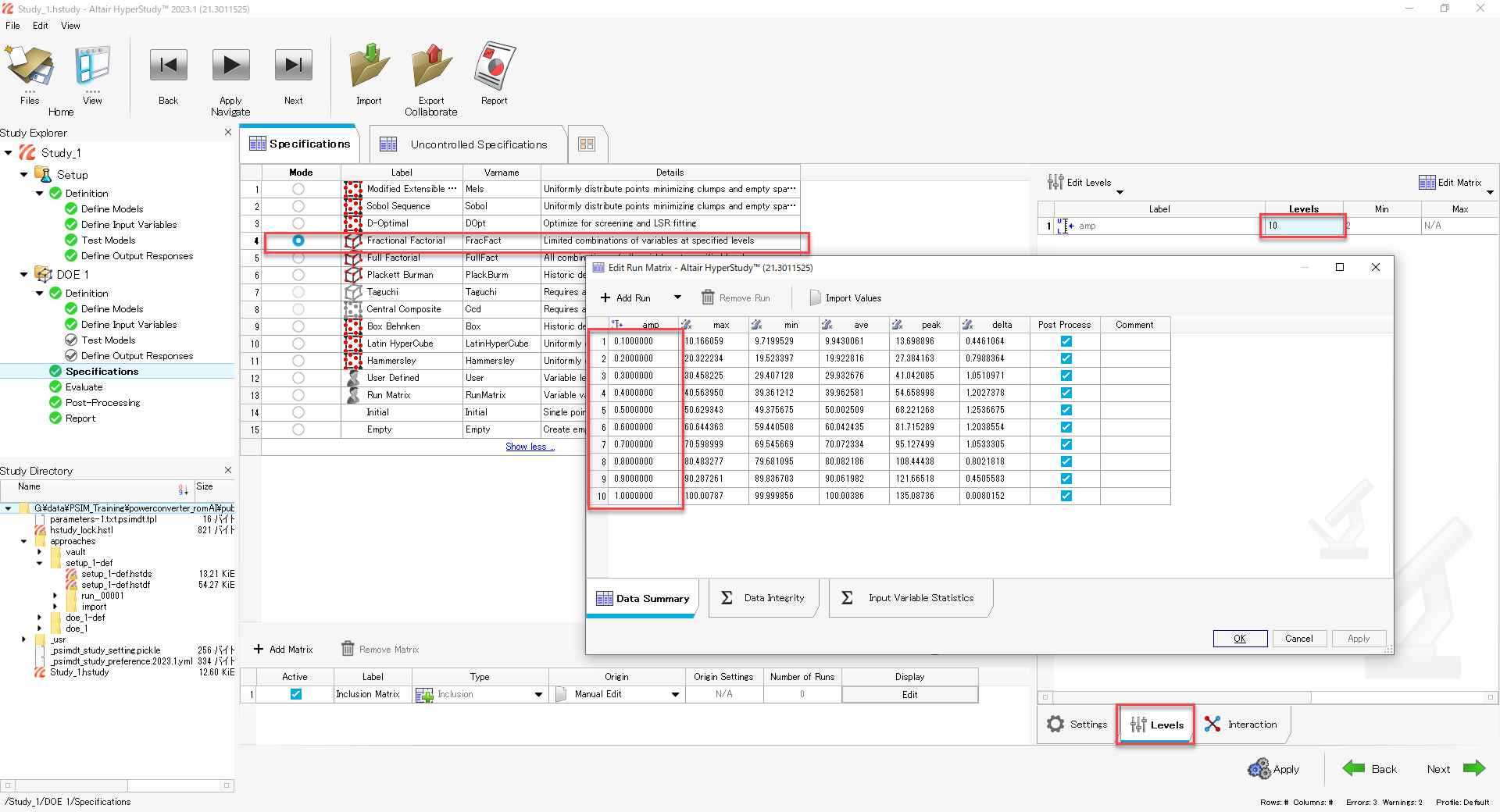Open the Edit Levels dropdown arrow
The image size is (1500, 812).
coord(1120,192)
